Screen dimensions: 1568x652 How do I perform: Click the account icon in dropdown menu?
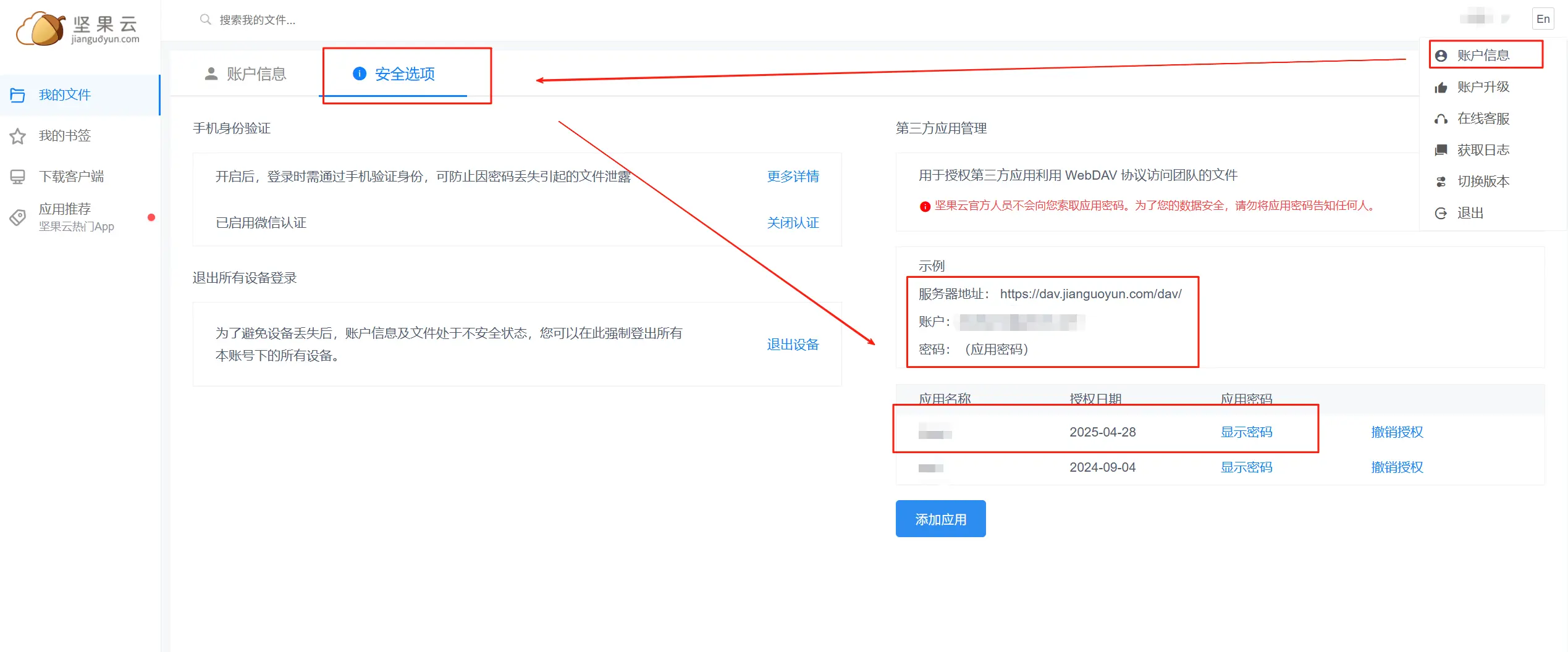(x=1441, y=56)
